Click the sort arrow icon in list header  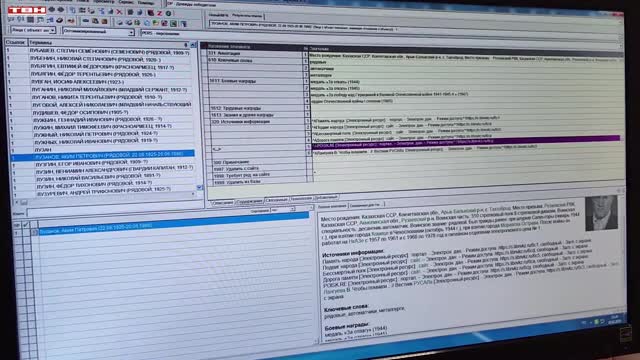[x=186, y=44]
